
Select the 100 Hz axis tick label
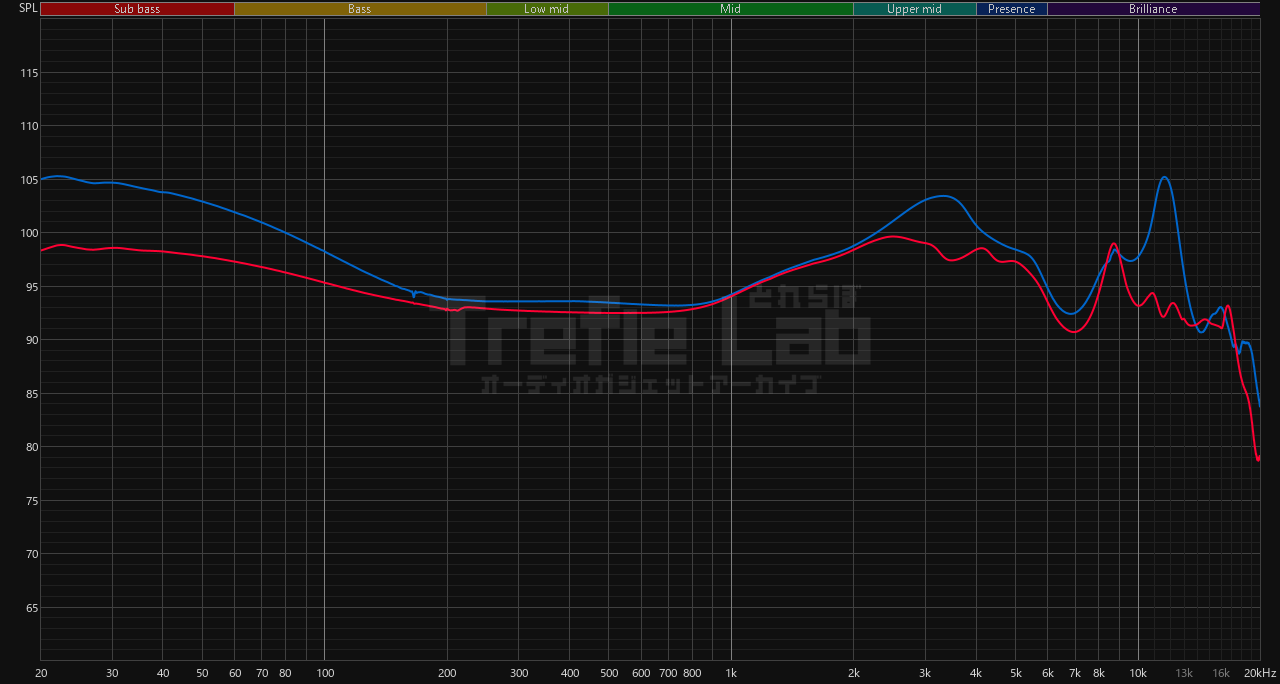324,673
